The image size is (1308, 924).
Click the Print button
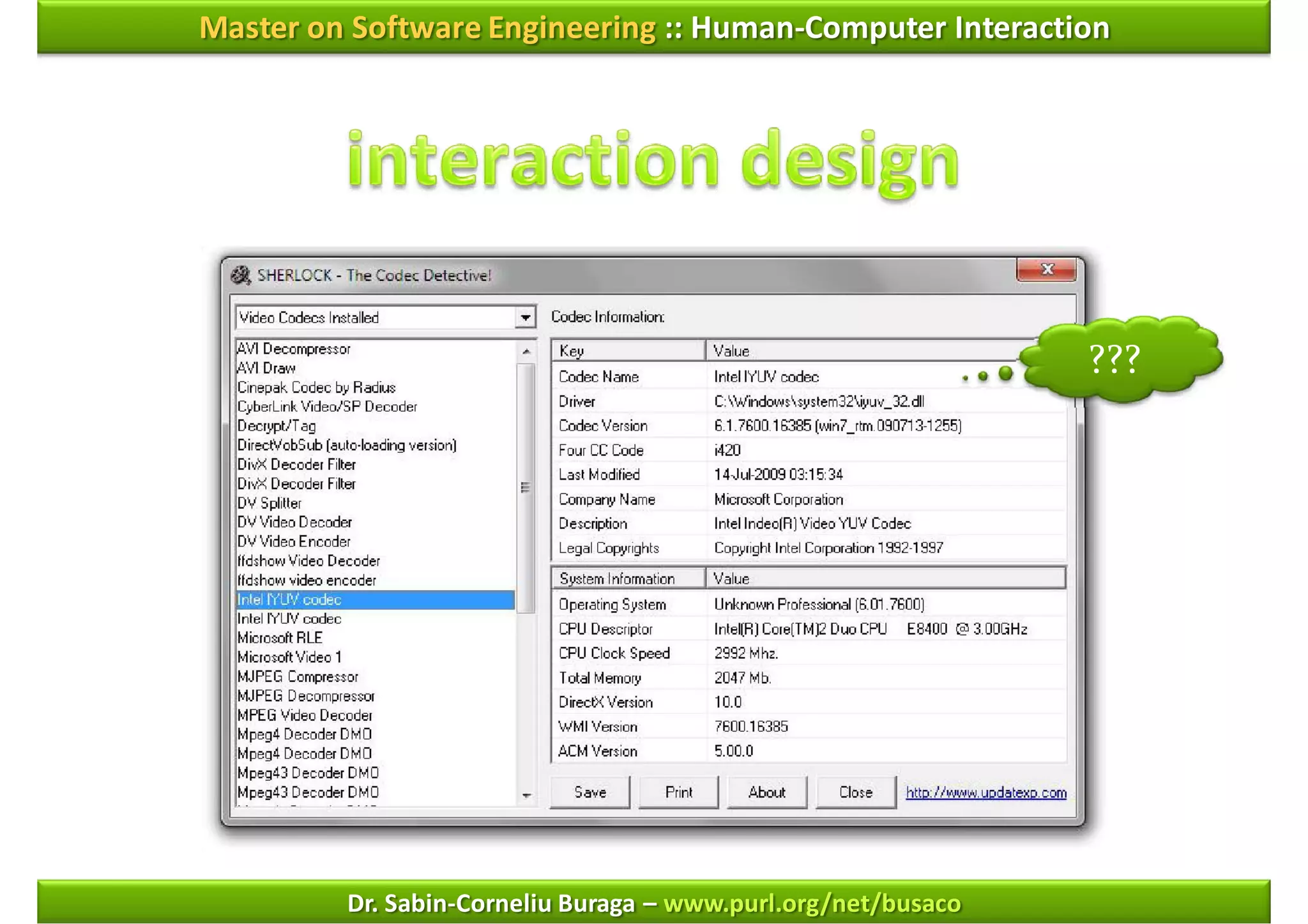(x=679, y=792)
